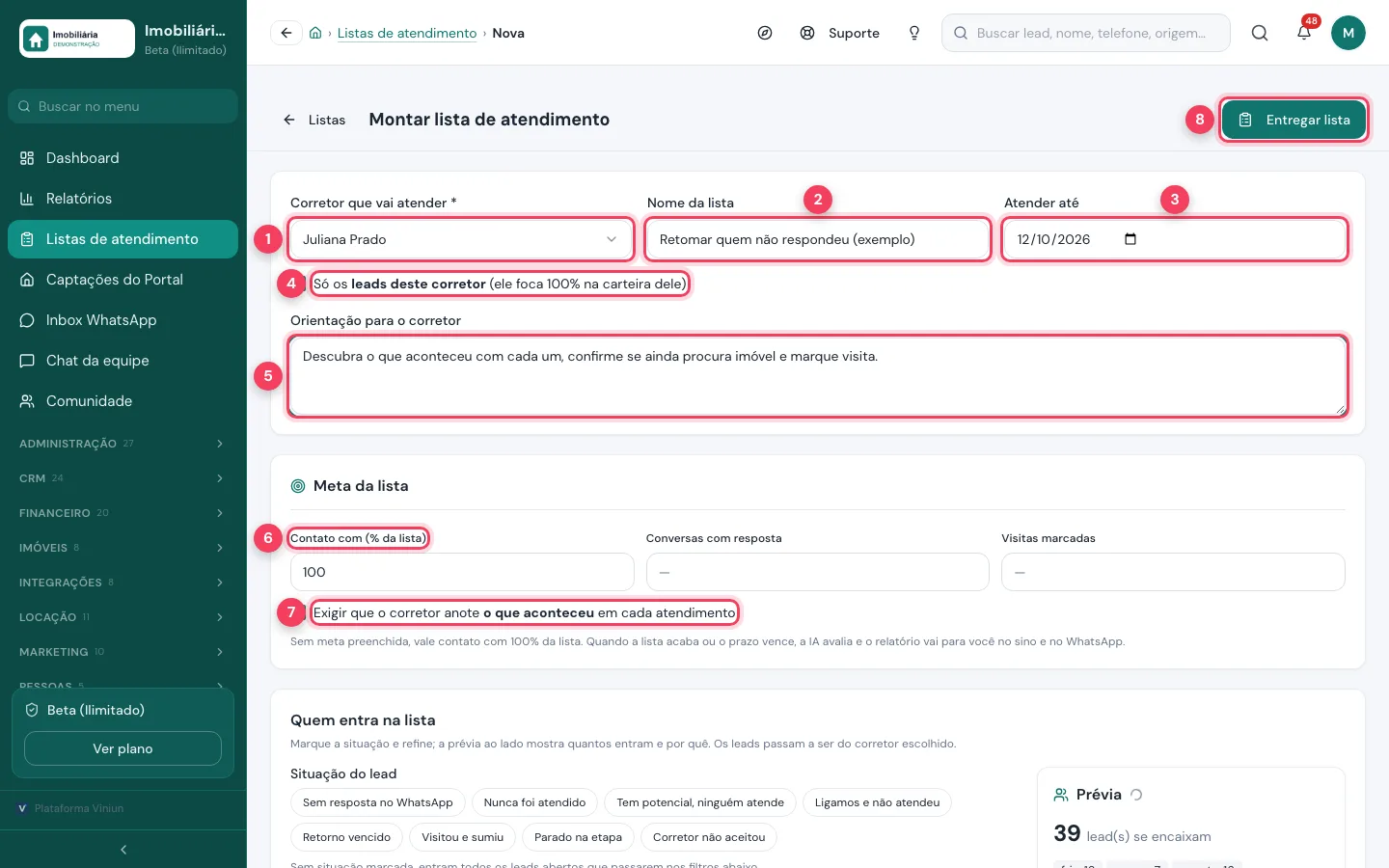Open notifications bell with 48 badge
1389x868 pixels.
[1304, 33]
